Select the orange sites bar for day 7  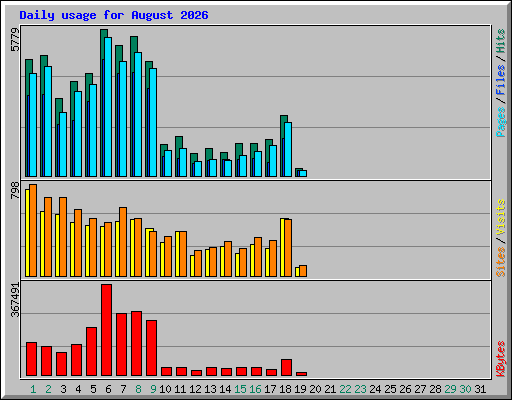point(123,242)
